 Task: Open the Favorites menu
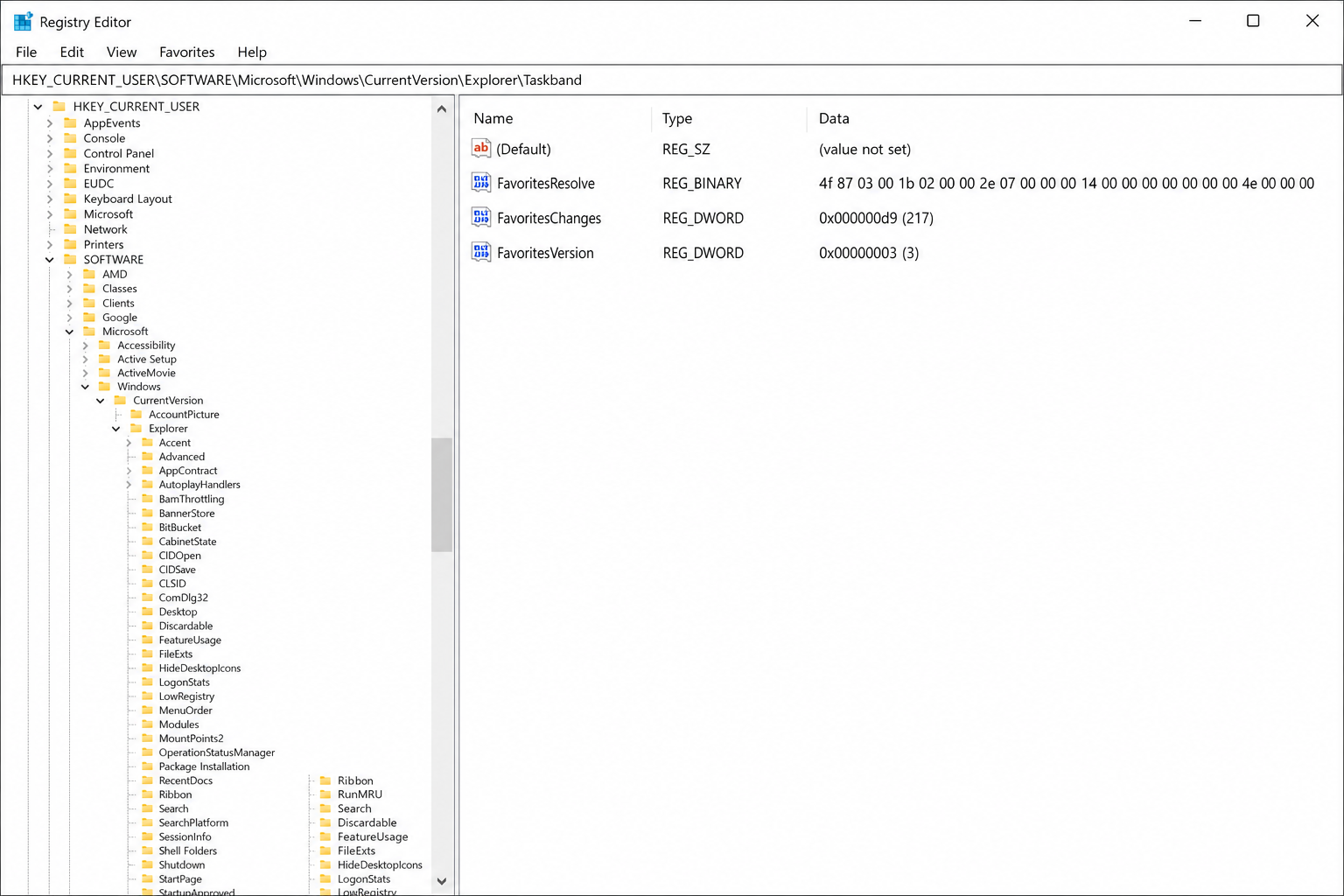[186, 52]
